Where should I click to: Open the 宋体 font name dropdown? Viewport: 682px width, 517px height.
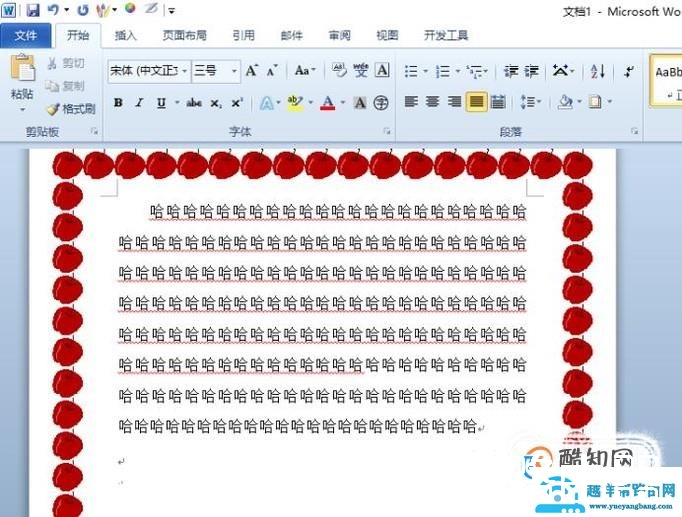[x=184, y=71]
